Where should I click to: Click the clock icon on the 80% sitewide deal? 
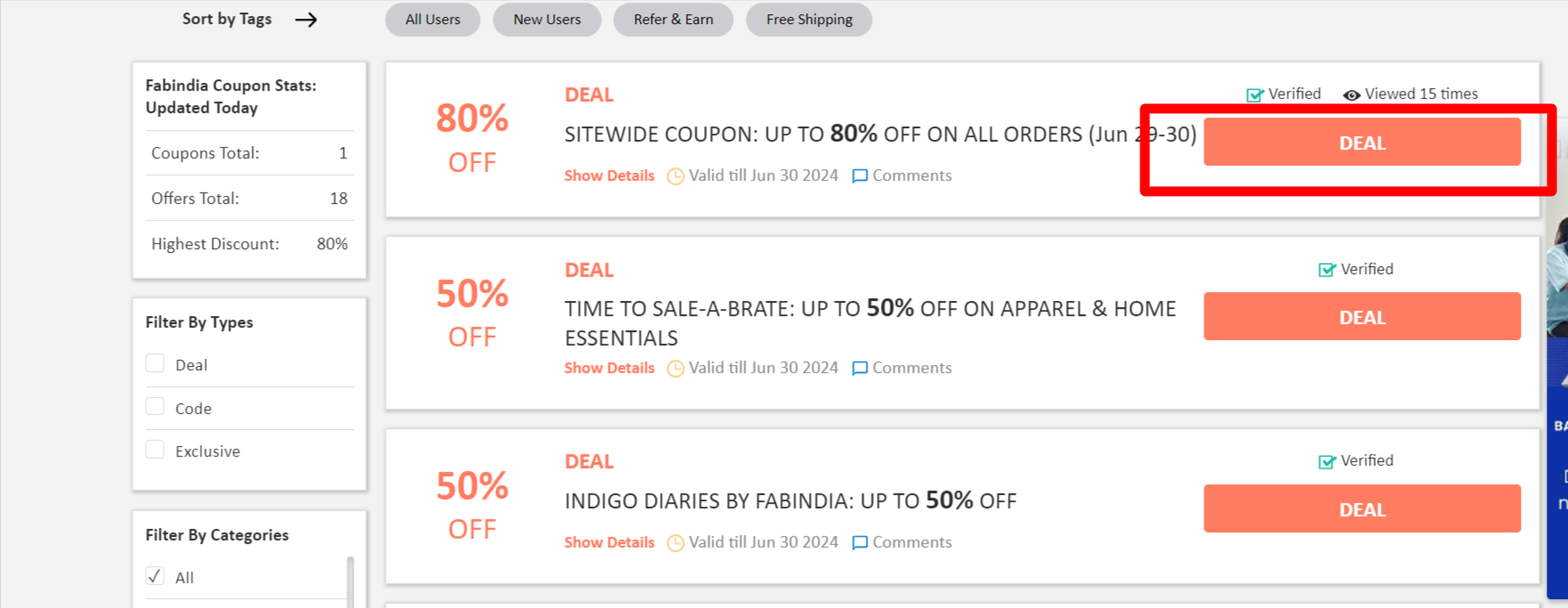676,176
